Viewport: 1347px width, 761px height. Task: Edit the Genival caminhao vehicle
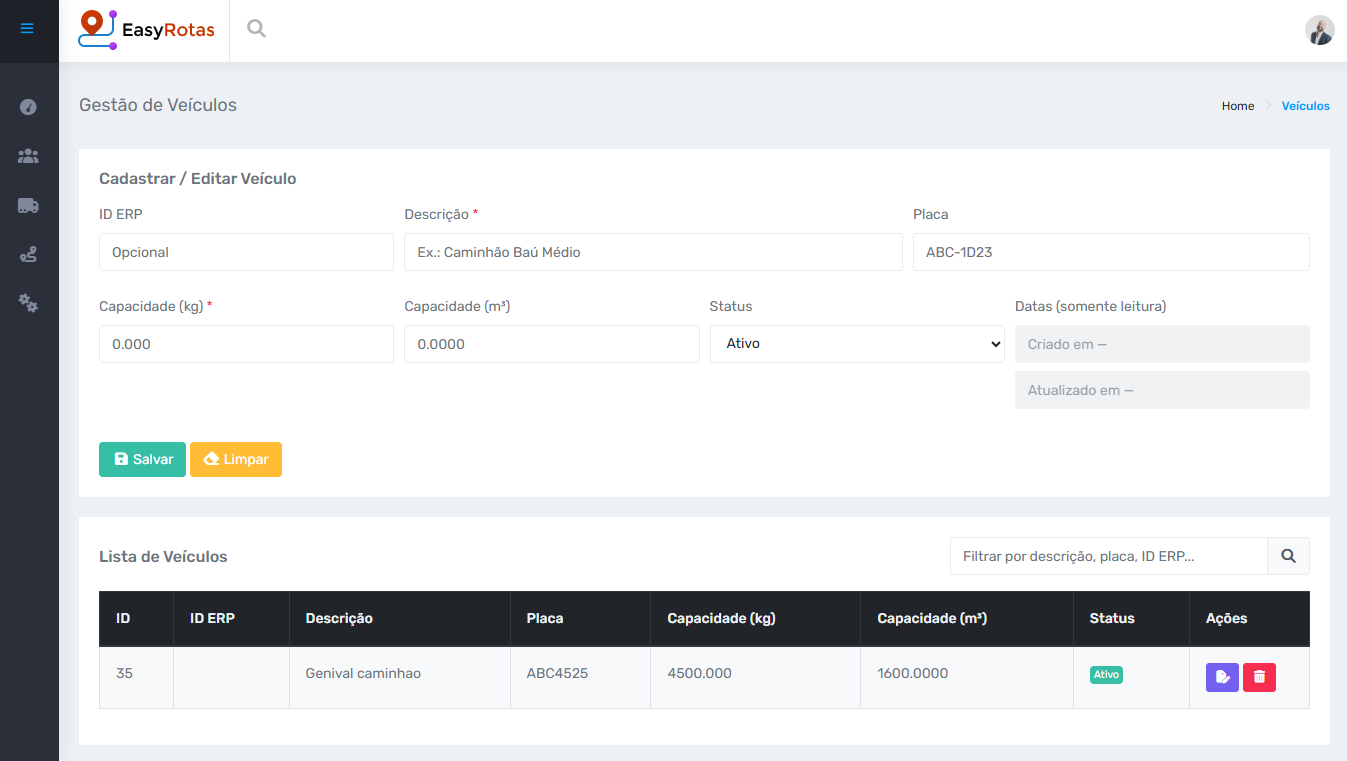(1222, 677)
